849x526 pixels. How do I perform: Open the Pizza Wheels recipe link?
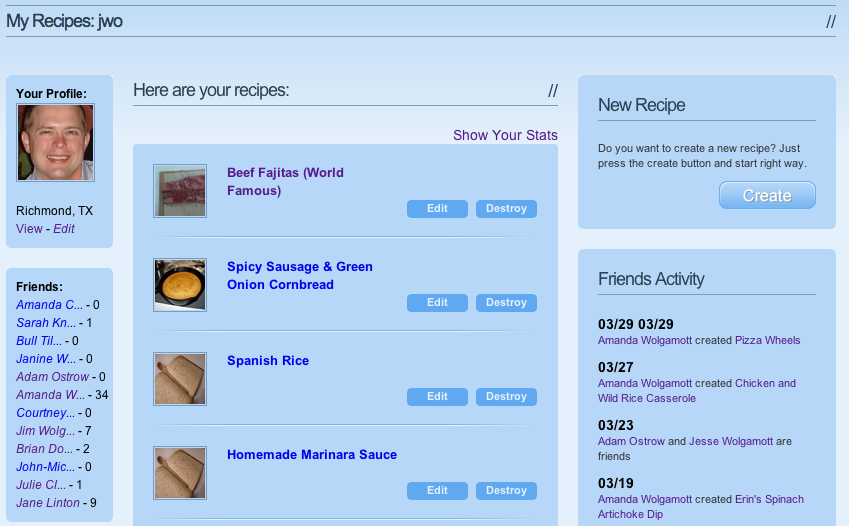[768, 340]
